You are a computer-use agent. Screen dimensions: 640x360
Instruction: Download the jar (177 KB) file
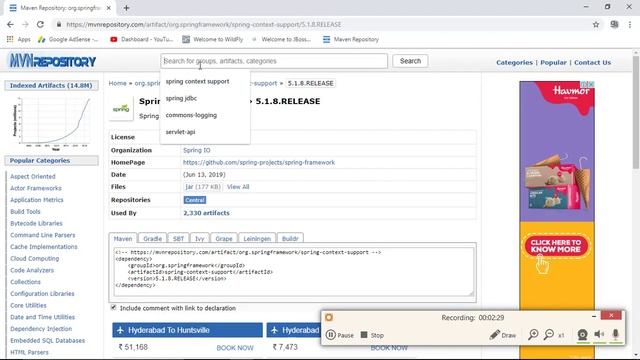click(x=202, y=187)
